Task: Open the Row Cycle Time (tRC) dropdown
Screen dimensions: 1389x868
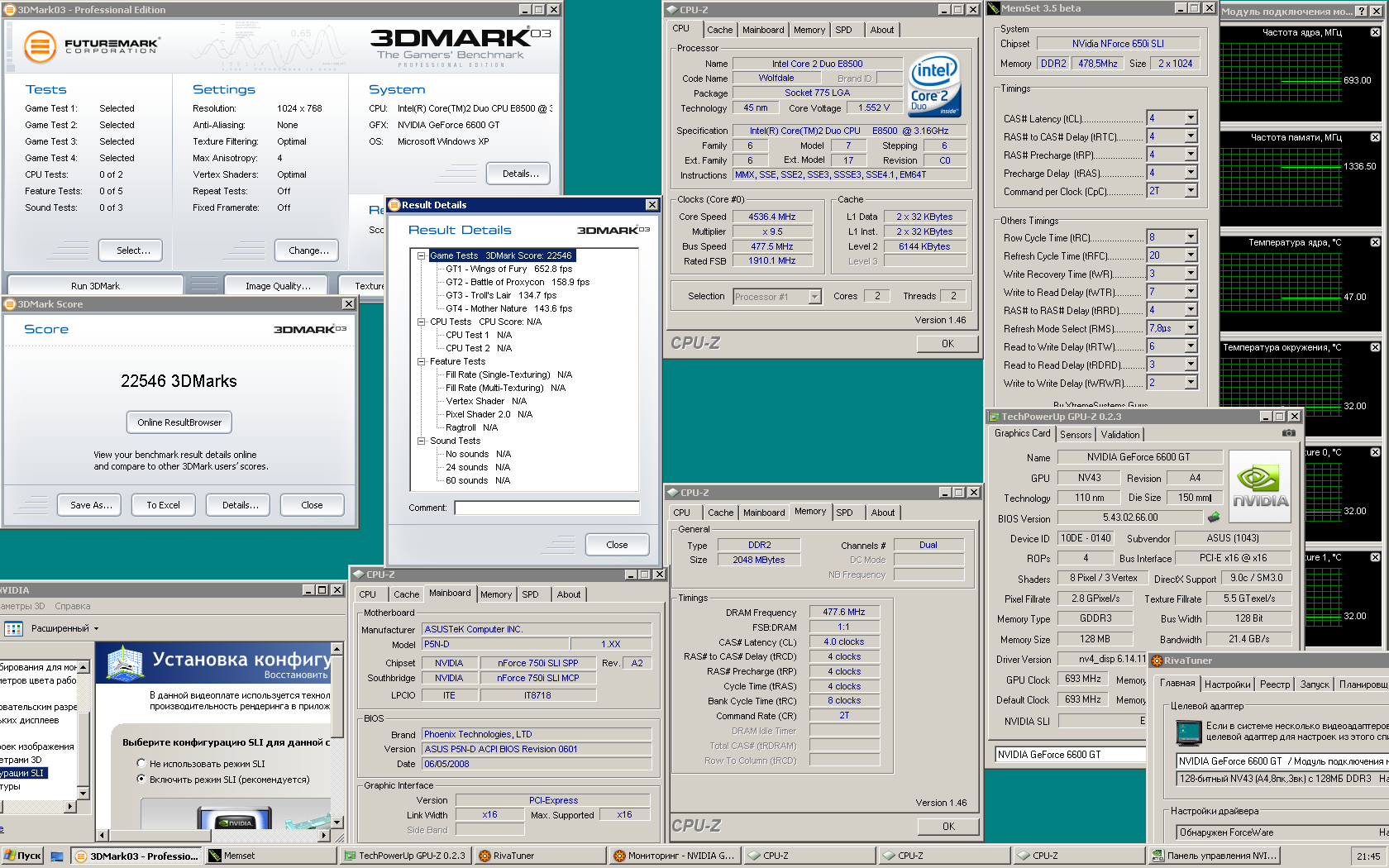Action: [x=1191, y=237]
